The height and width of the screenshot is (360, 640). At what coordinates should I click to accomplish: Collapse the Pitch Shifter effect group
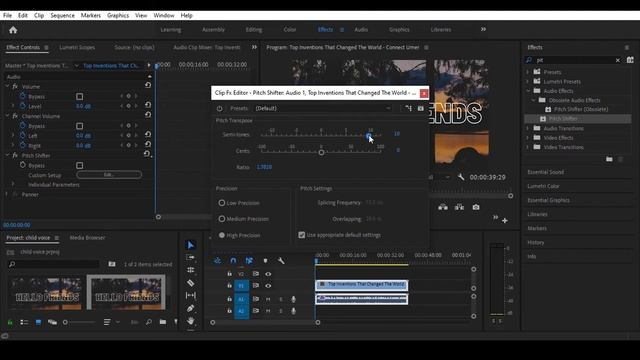7,156
